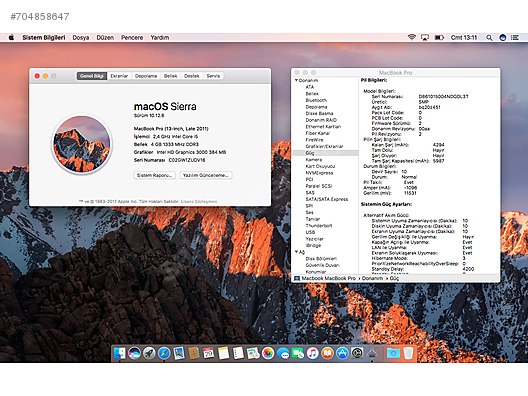The width and height of the screenshot is (528, 396).
Task: Click Wi-Fi status icon in menu bar
Action: point(411,37)
